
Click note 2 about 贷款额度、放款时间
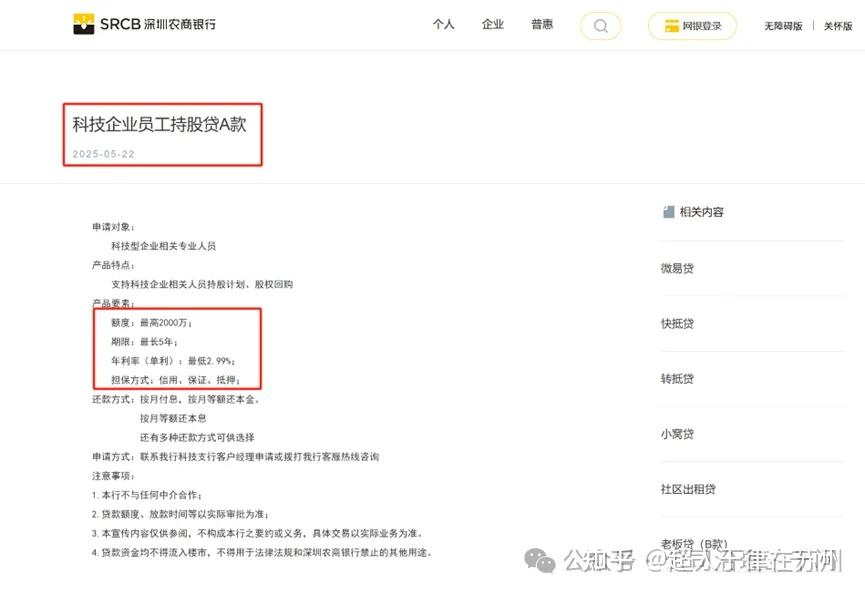click(x=180, y=514)
